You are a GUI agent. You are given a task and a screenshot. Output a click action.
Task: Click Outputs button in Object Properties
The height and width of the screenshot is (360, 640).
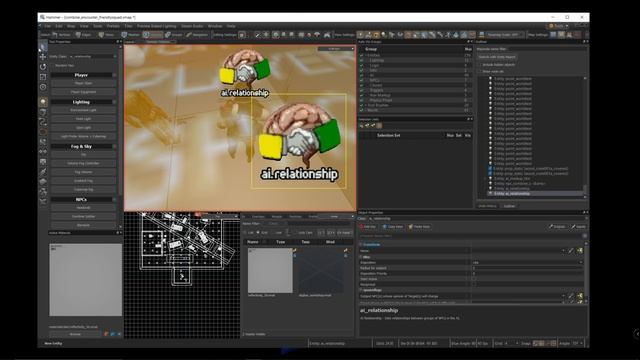coord(557,227)
